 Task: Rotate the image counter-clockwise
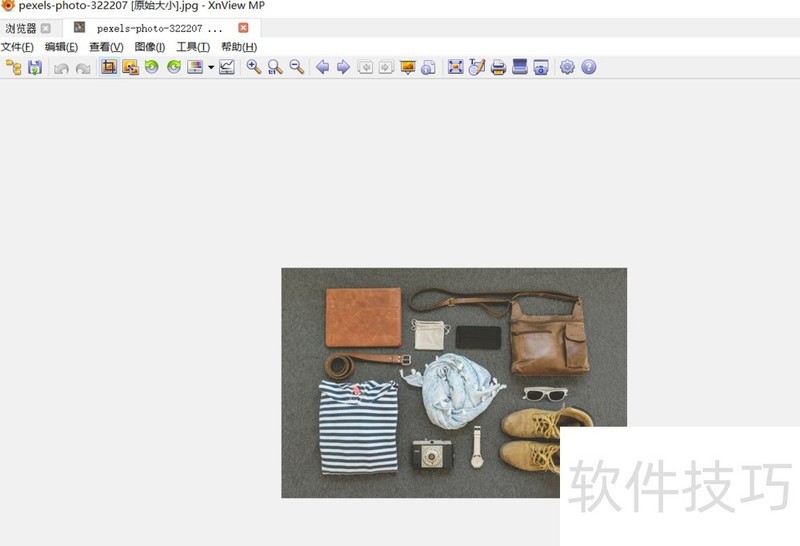(152, 67)
